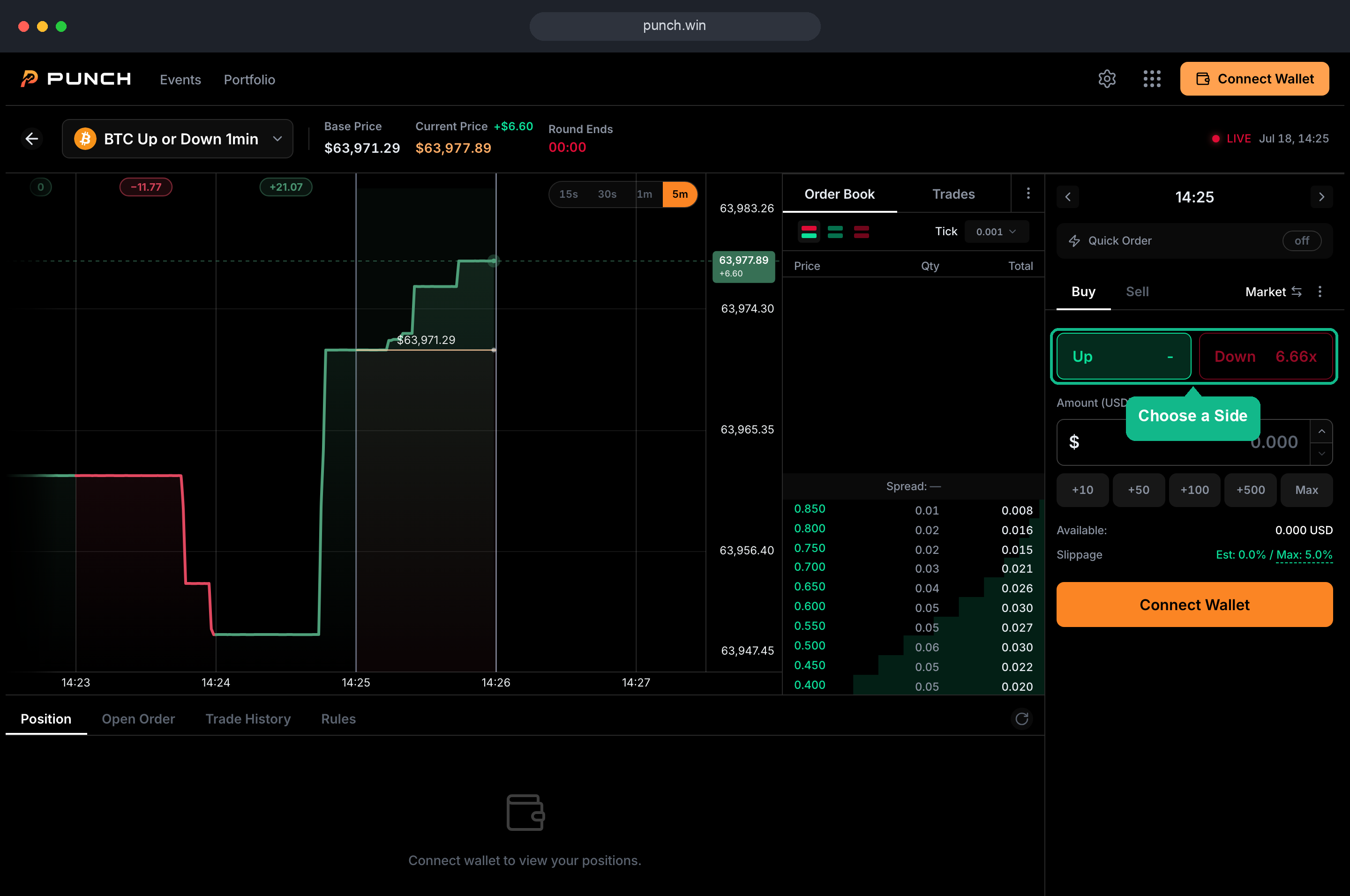
Task: Click Connect Wallet in the top header
Action: pos(1254,79)
